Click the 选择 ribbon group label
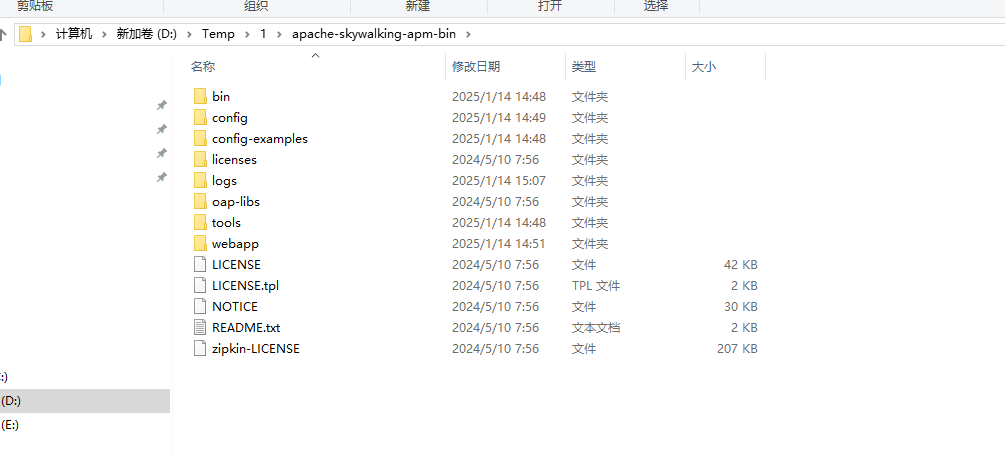Image resolution: width=1005 pixels, height=453 pixels. point(656,6)
